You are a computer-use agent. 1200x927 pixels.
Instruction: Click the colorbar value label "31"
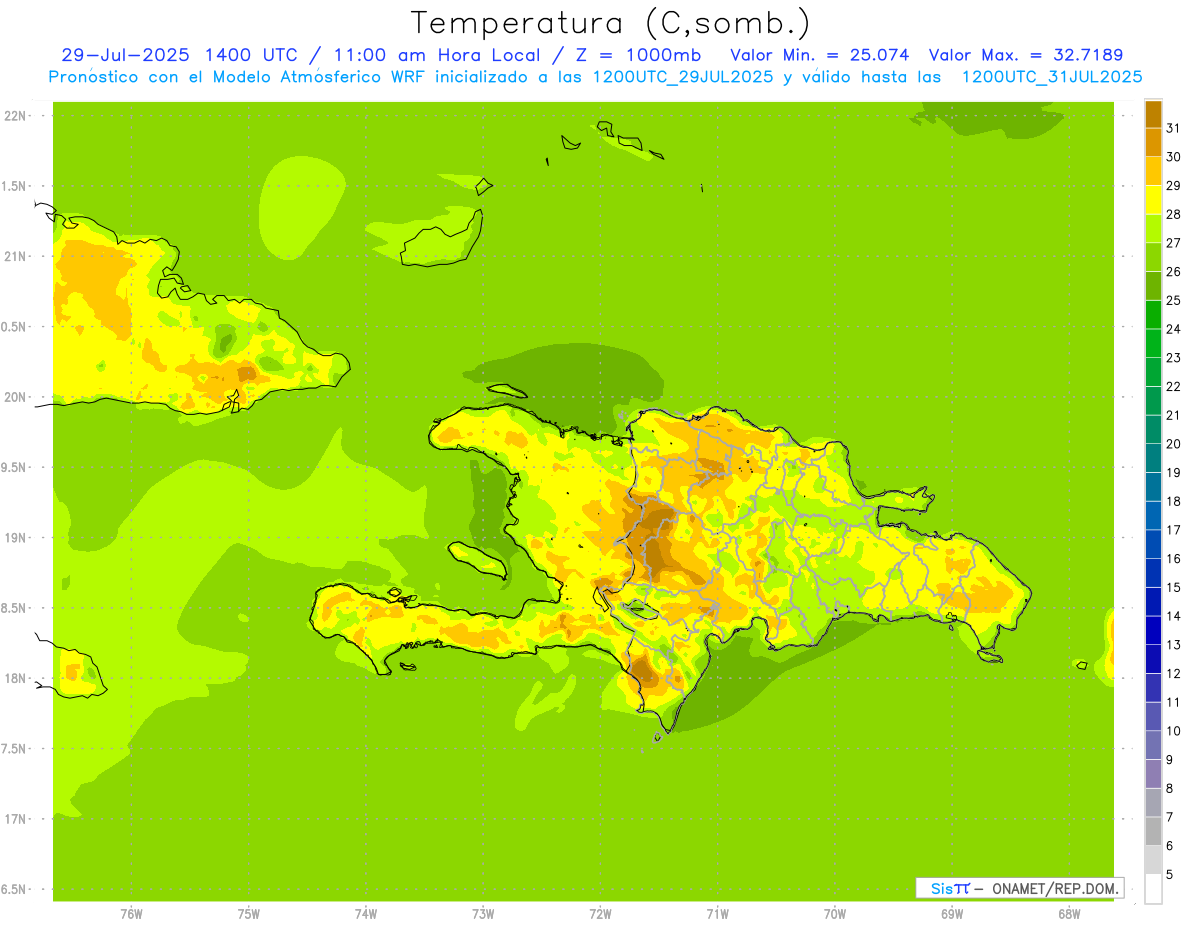(x=1173, y=128)
